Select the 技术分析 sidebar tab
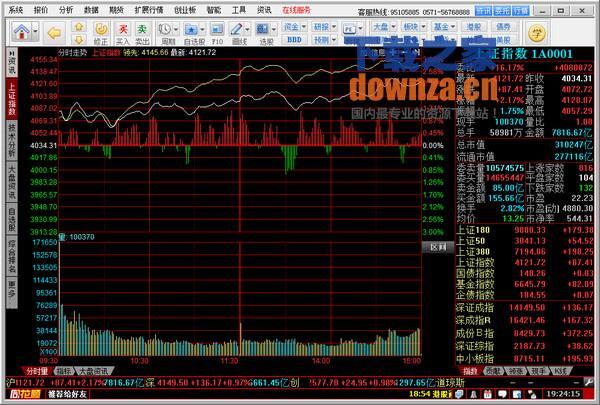 pos(12,140)
